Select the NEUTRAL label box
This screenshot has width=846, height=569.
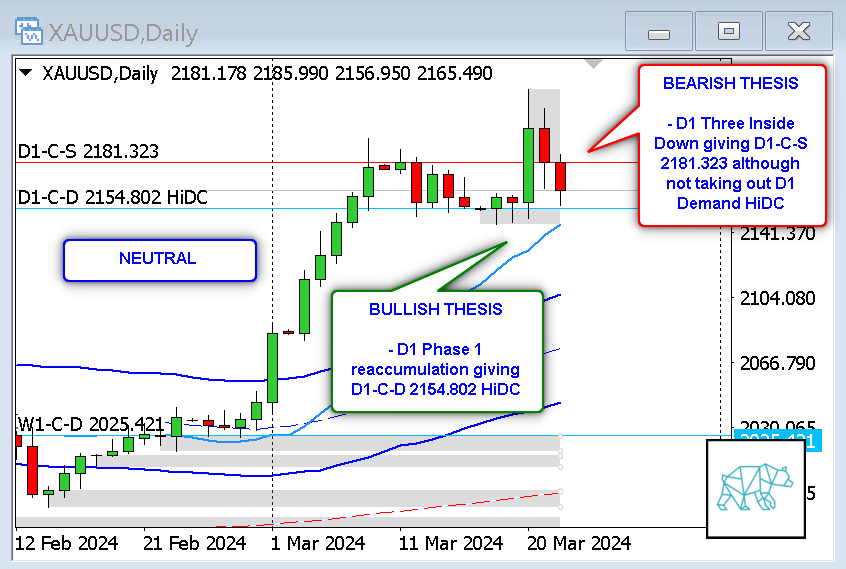pos(159,259)
